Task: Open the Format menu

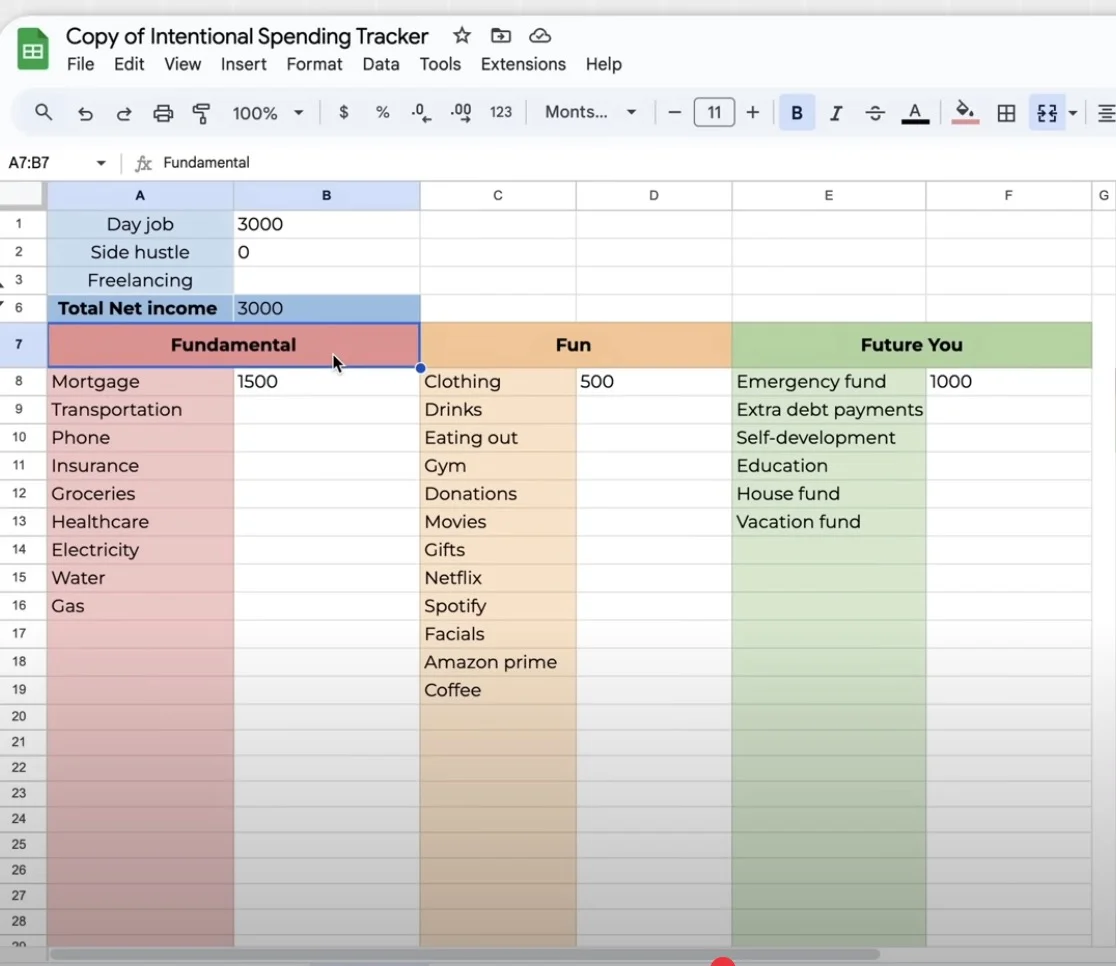Action: (x=314, y=64)
